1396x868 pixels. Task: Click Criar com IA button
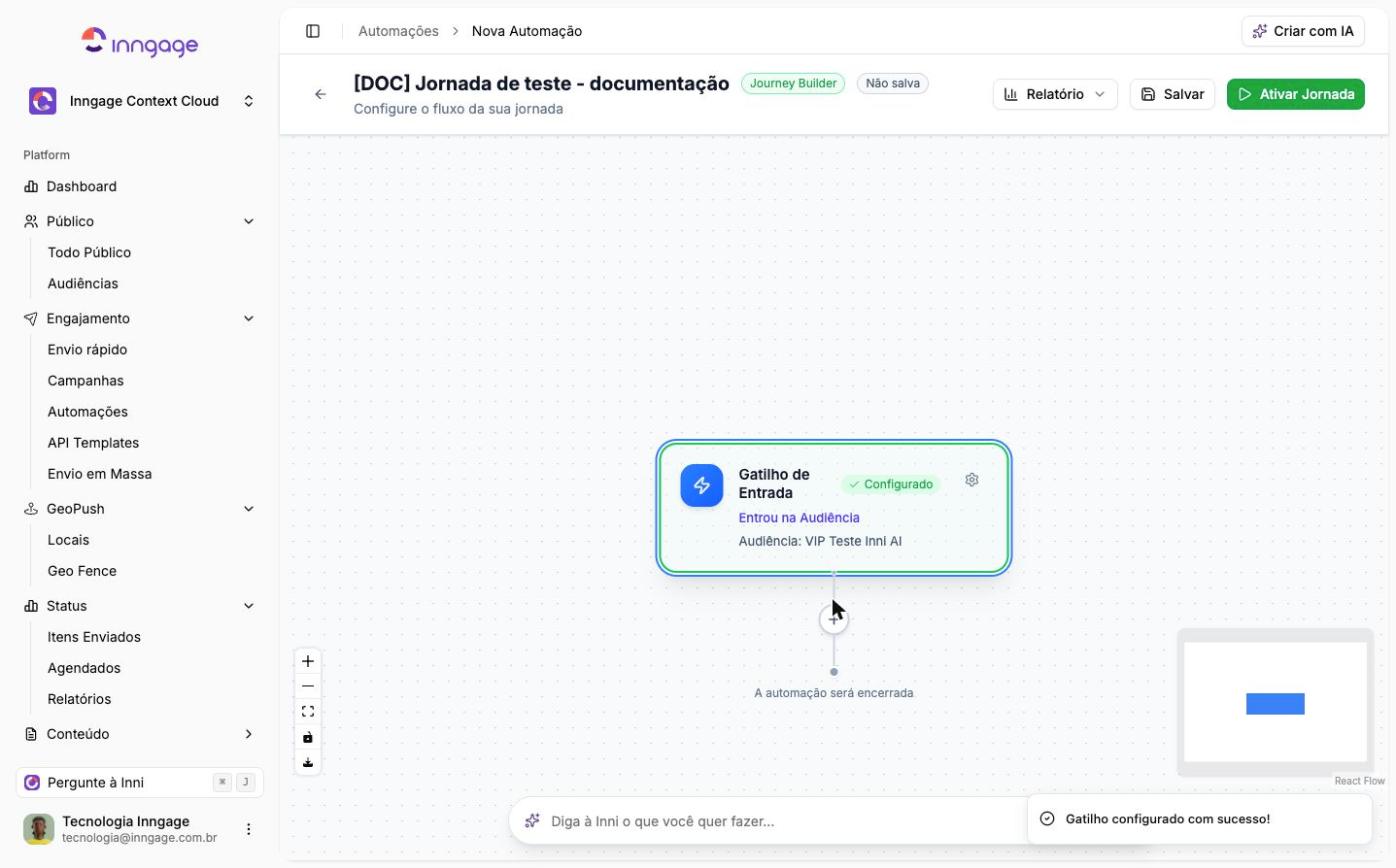pos(1303,31)
